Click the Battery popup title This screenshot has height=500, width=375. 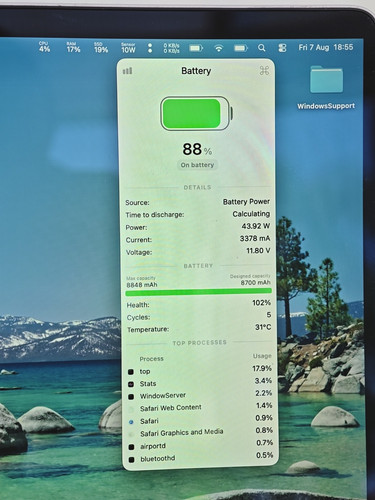click(x=196, y=71)
